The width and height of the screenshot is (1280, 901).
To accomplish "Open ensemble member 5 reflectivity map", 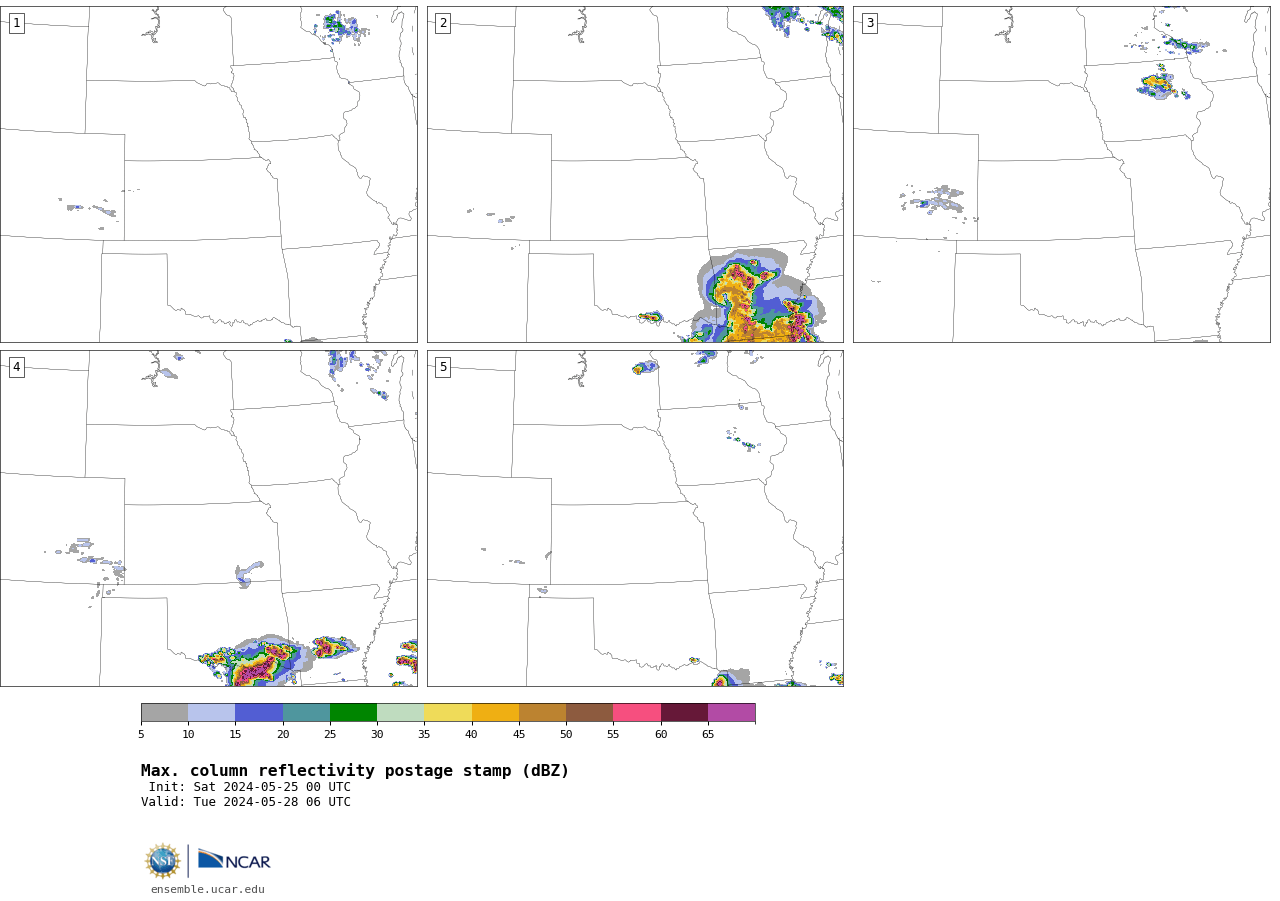I will point(635,518).
